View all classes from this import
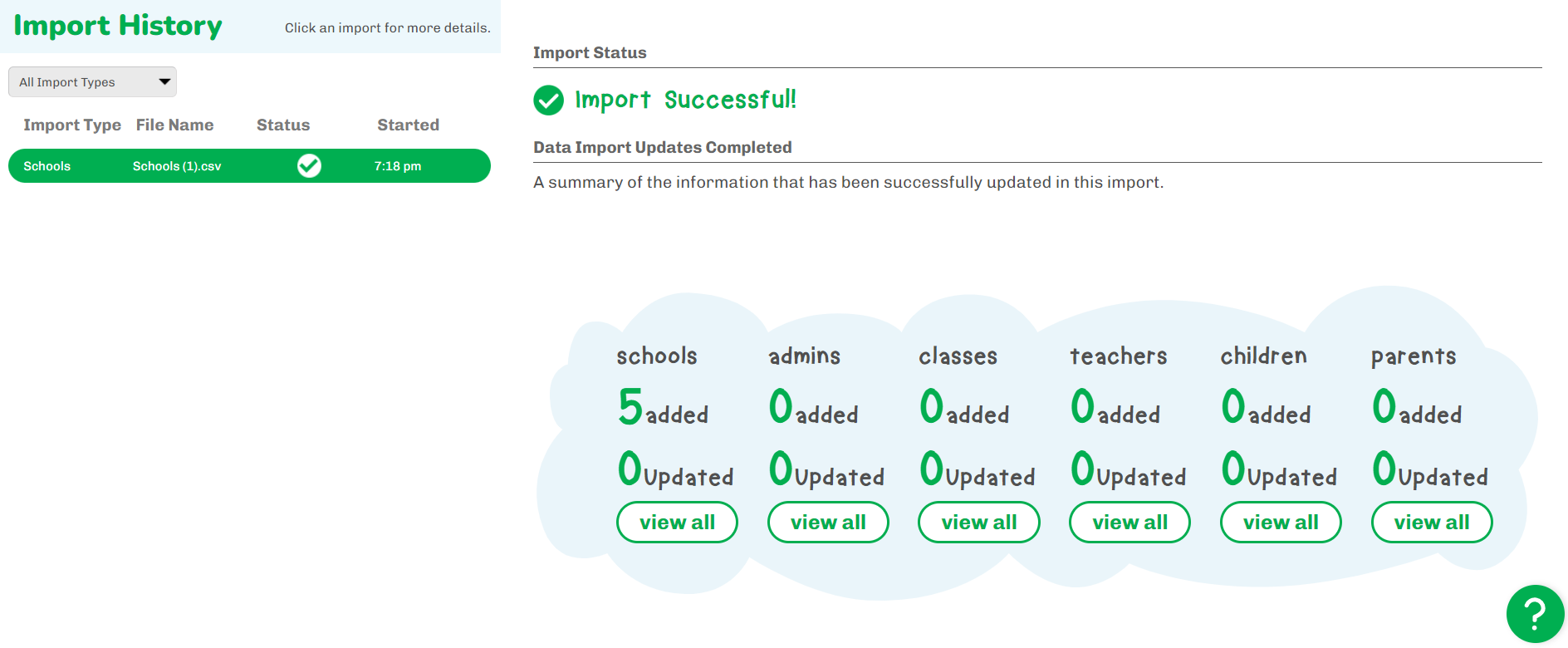The width and height of the screenshot is (1568, 648). 978,523
